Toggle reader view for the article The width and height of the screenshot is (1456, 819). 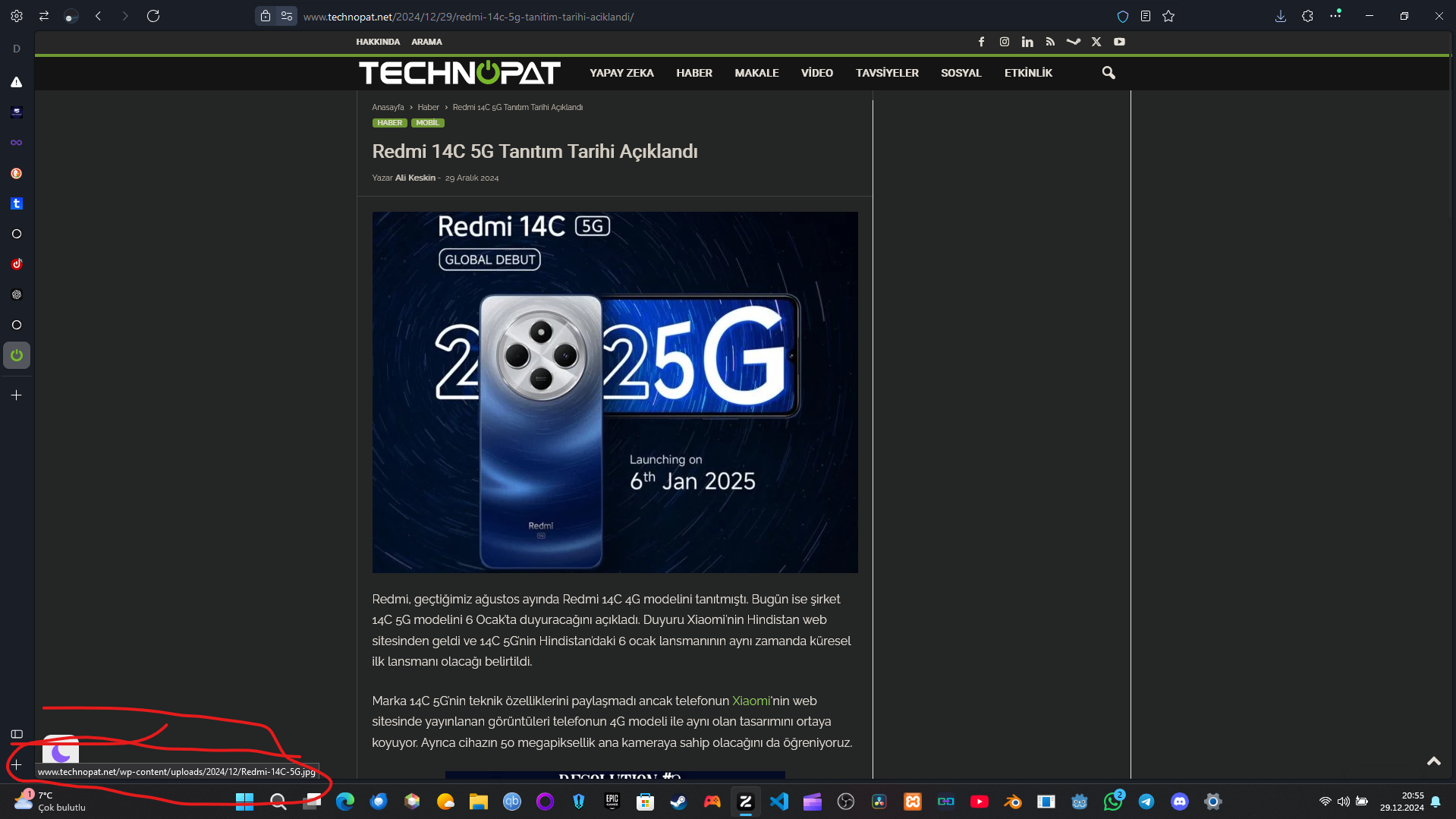point(1146,16)
